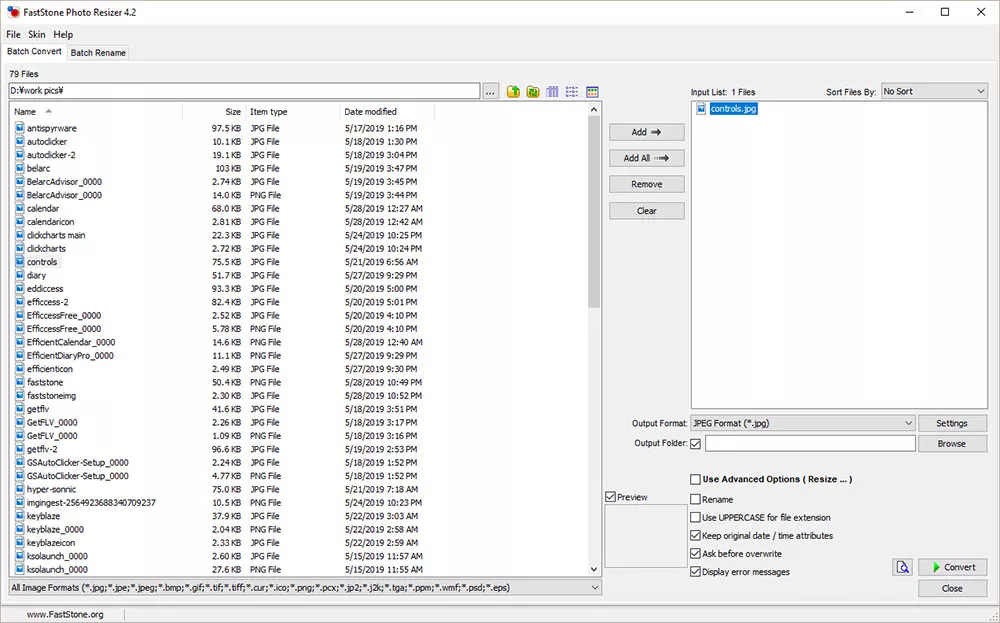The height and width of the screenshot is (623, 1000).
Task: Click the Close button at bottom right
Action: [x=953, y=589]
